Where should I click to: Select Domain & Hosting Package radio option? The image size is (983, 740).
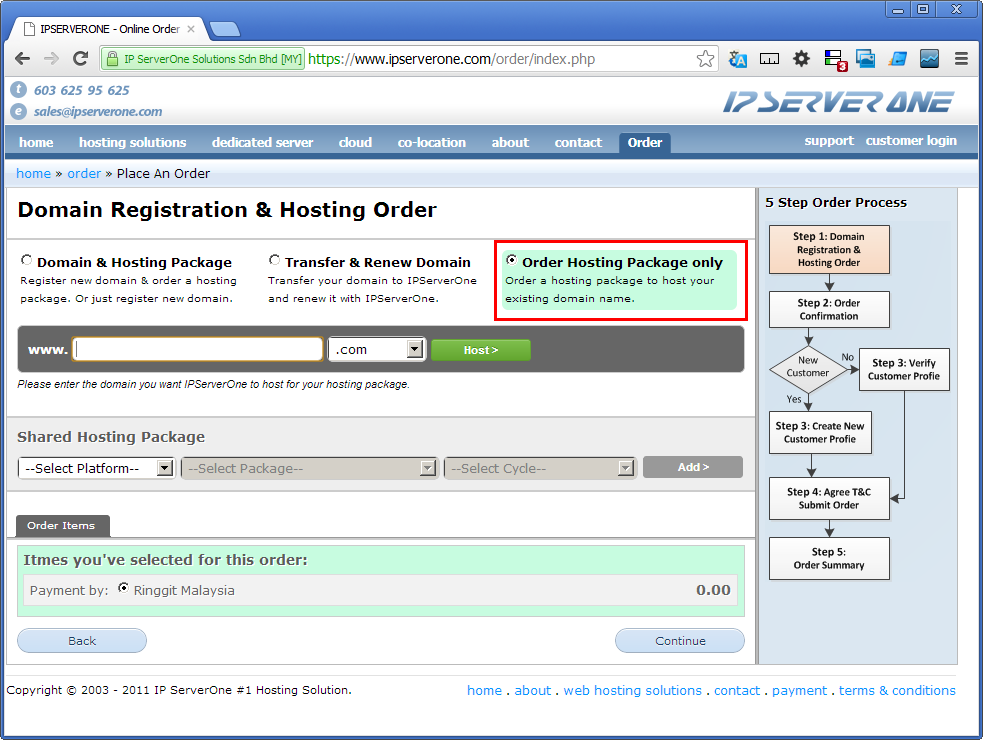pyautogui.click(x=26, y=260)
